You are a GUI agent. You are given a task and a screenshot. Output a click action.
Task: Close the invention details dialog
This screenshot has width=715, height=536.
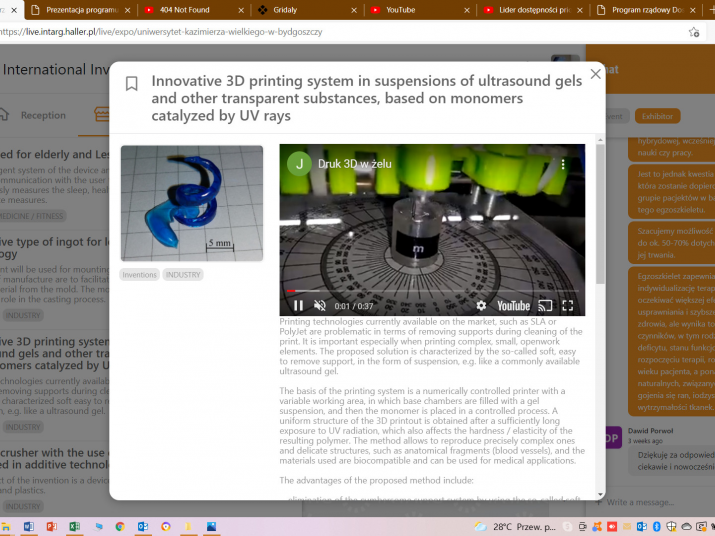596,74
